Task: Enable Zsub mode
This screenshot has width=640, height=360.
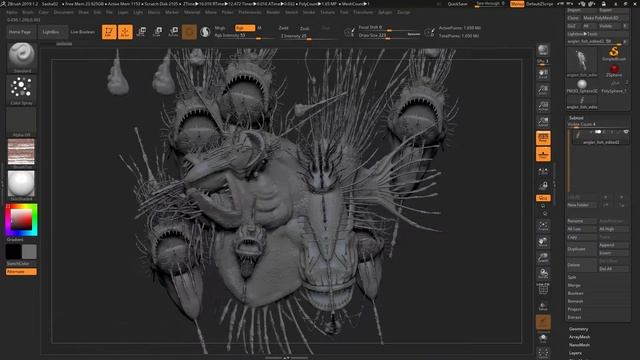Action: 305,29
